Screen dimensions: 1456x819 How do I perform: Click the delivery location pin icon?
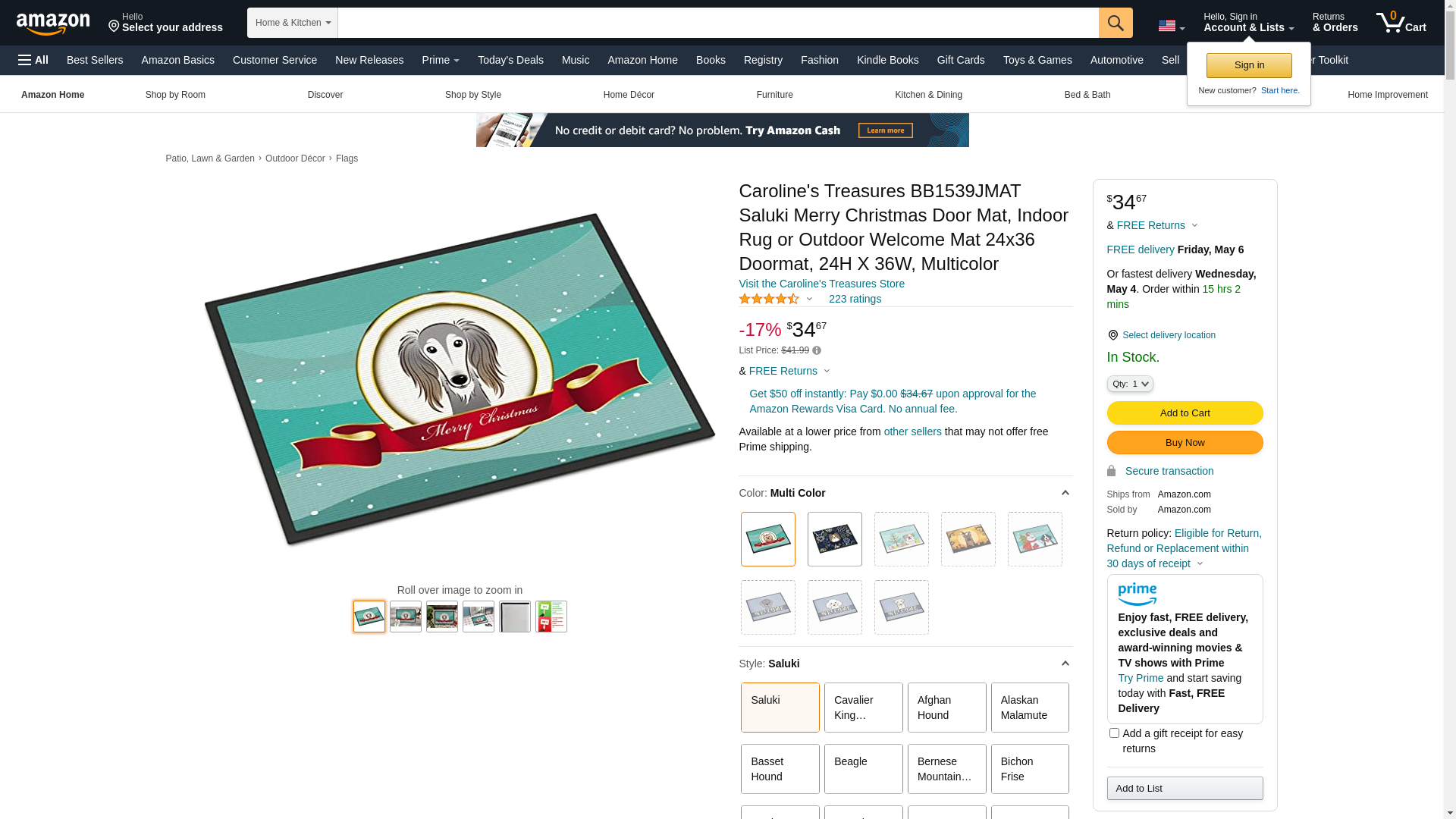tap(1112, 335)
